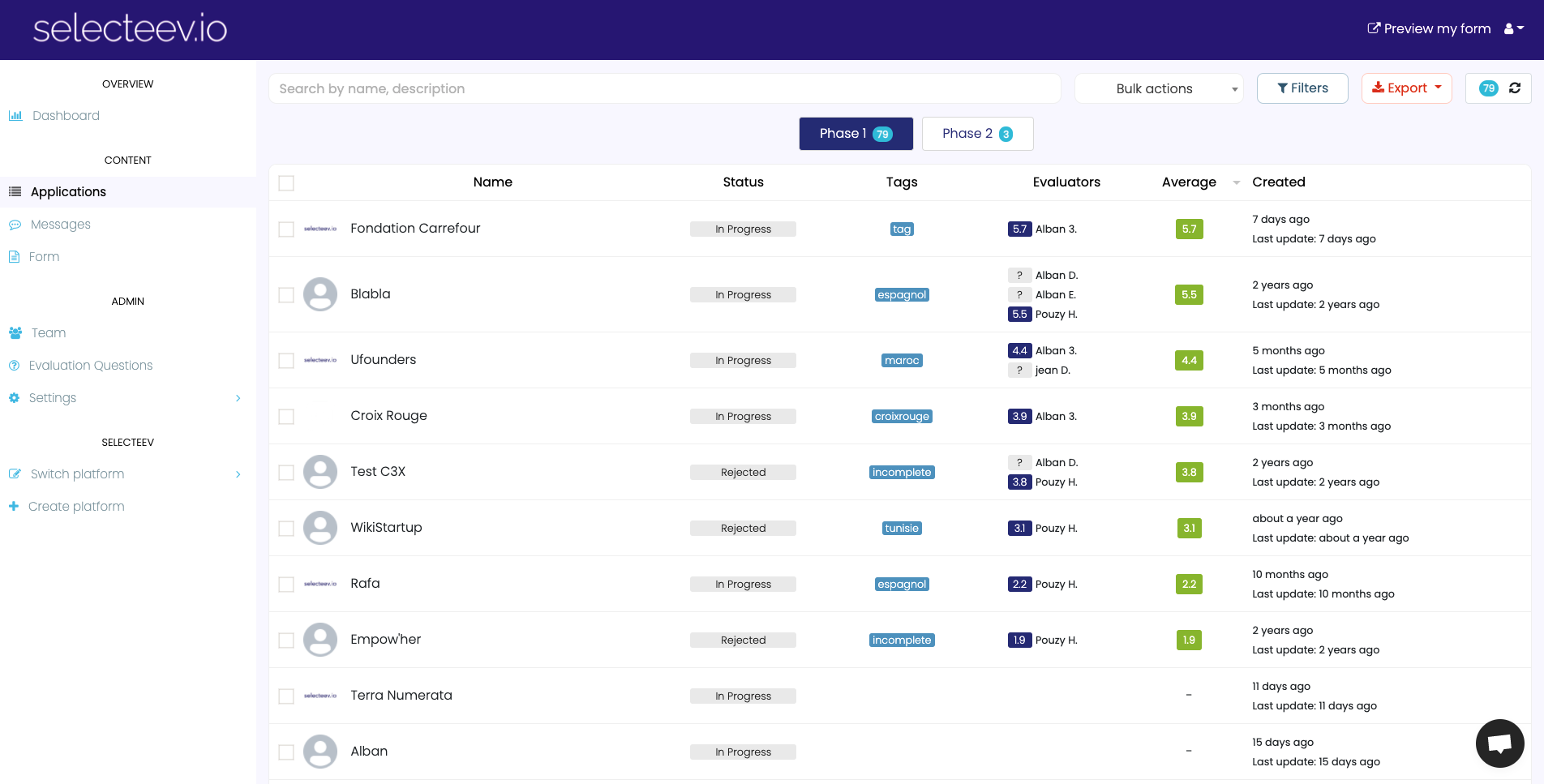Click the Create platform plus icon
The image size is (1544, 784).
tap(14, 507)
